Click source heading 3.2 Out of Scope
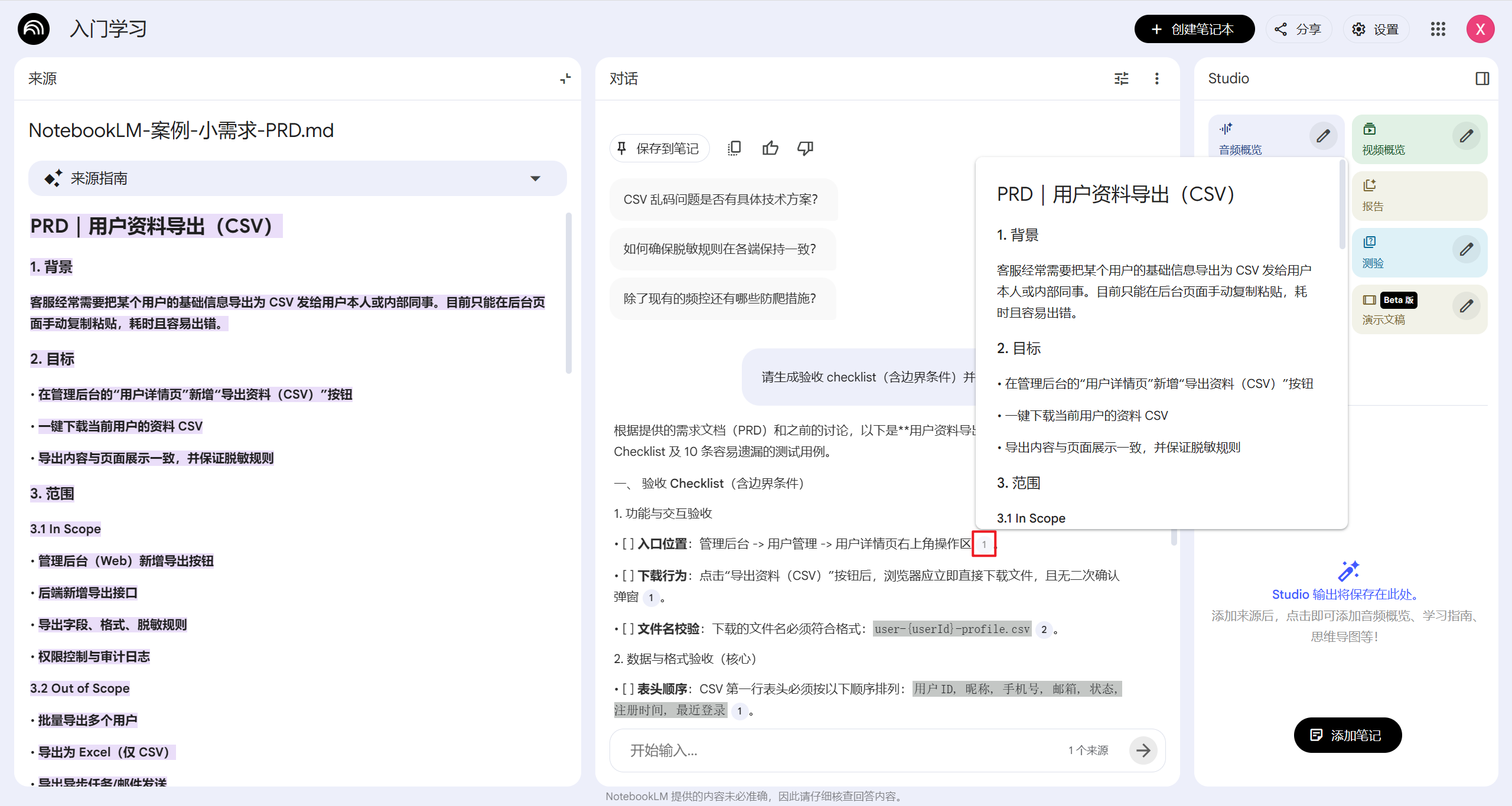 point(80,688)
